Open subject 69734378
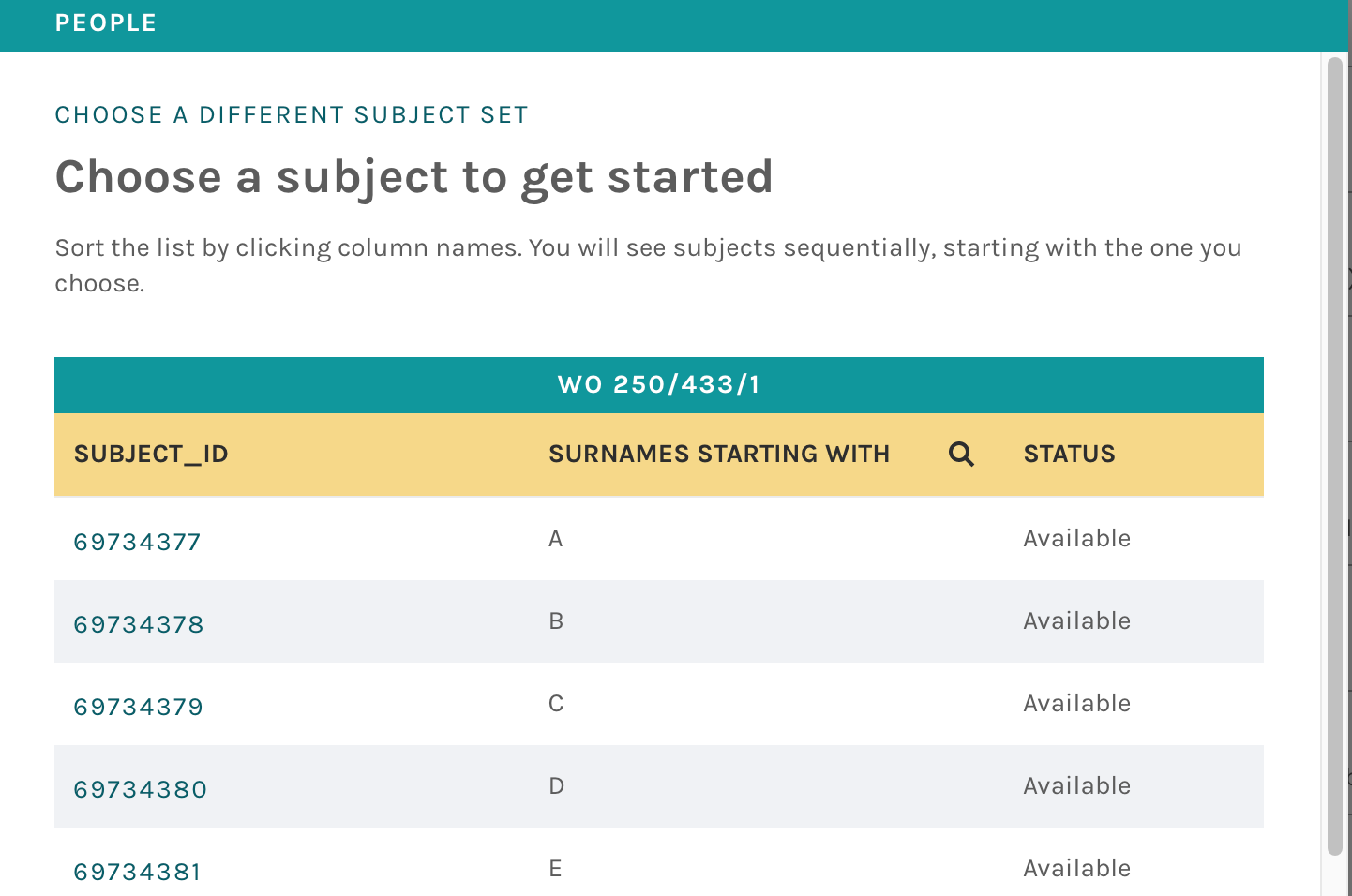The width and height of the screenshot is (1352, 896). pos(139,625)
